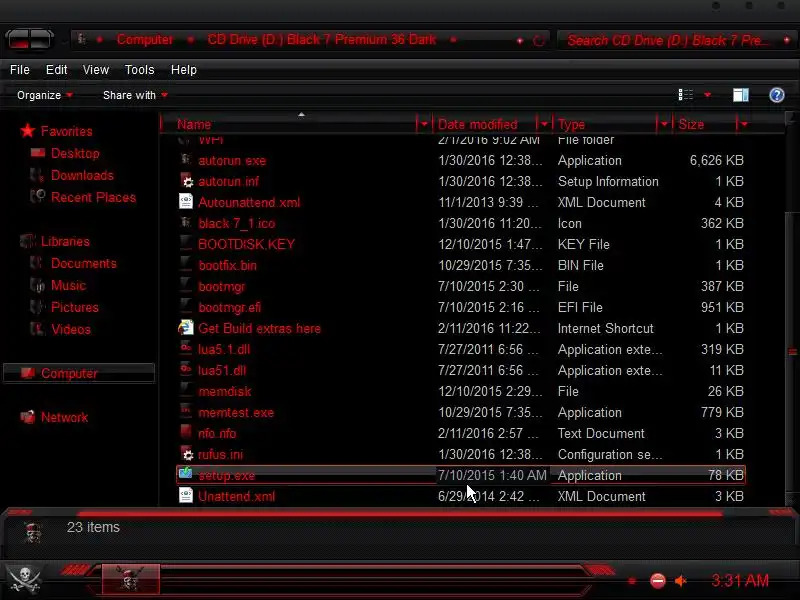Select the Get Build extras here shortcut icon
Screen dimensions: 800x600
pyautogui.click(x=186, y=328)
